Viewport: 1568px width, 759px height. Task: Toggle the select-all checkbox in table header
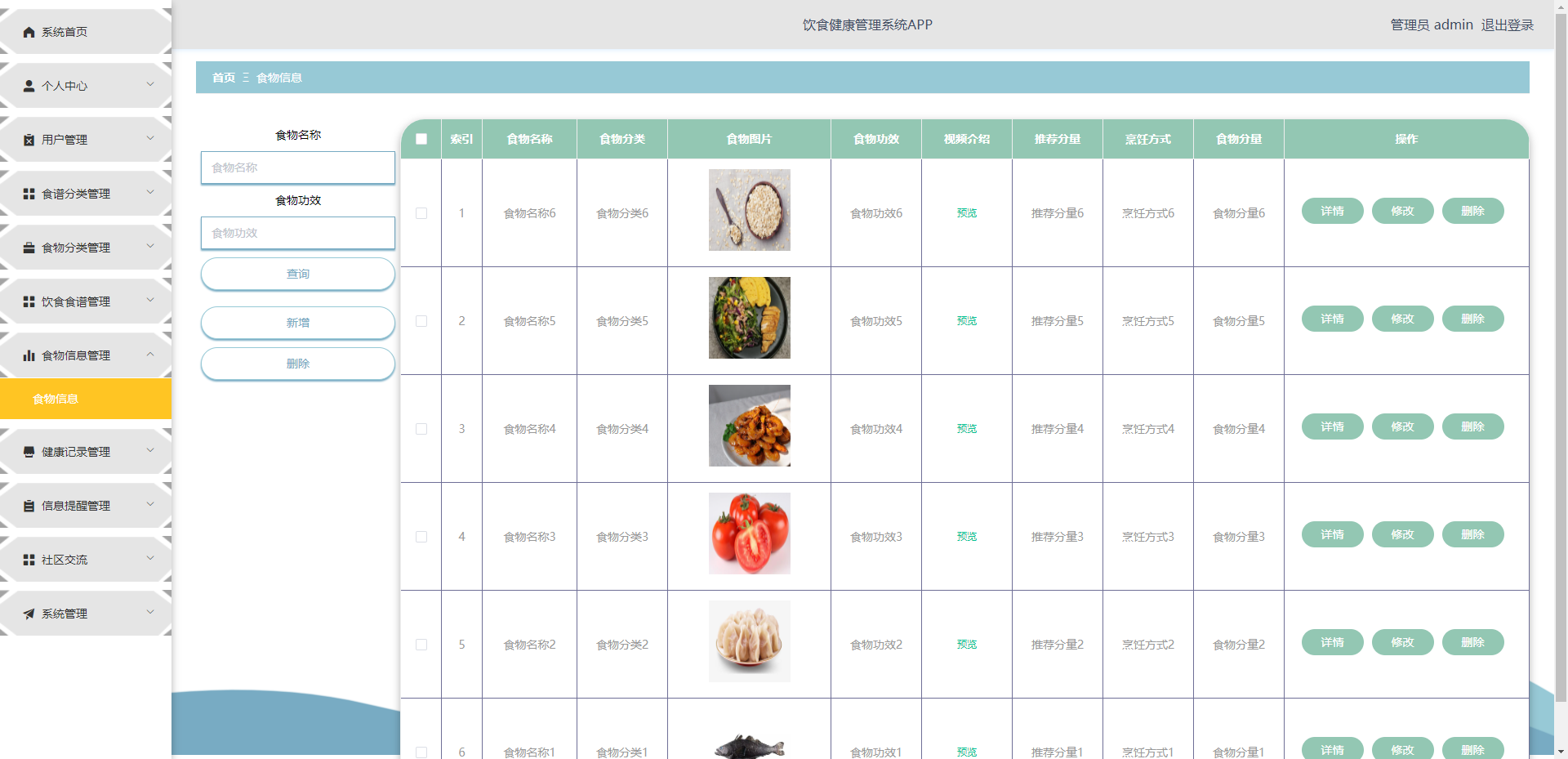[x=421, y=139]
